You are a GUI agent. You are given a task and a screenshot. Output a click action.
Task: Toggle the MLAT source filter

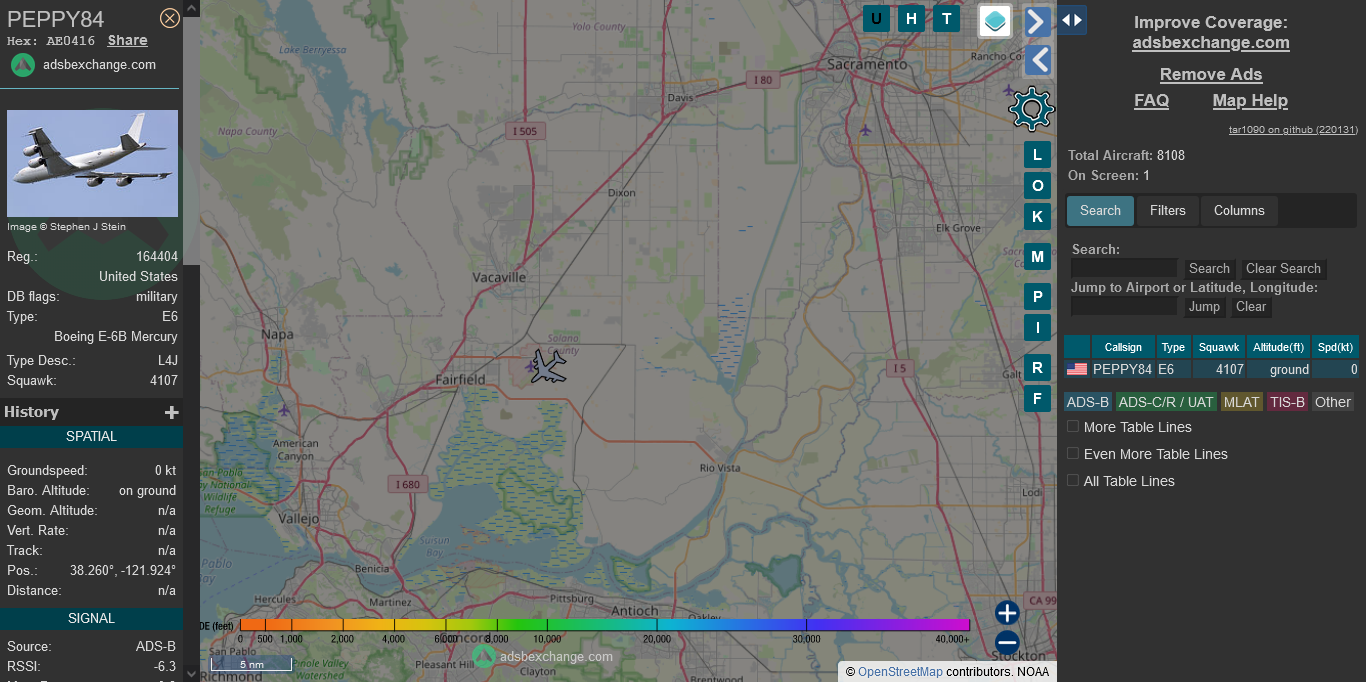1242,402
